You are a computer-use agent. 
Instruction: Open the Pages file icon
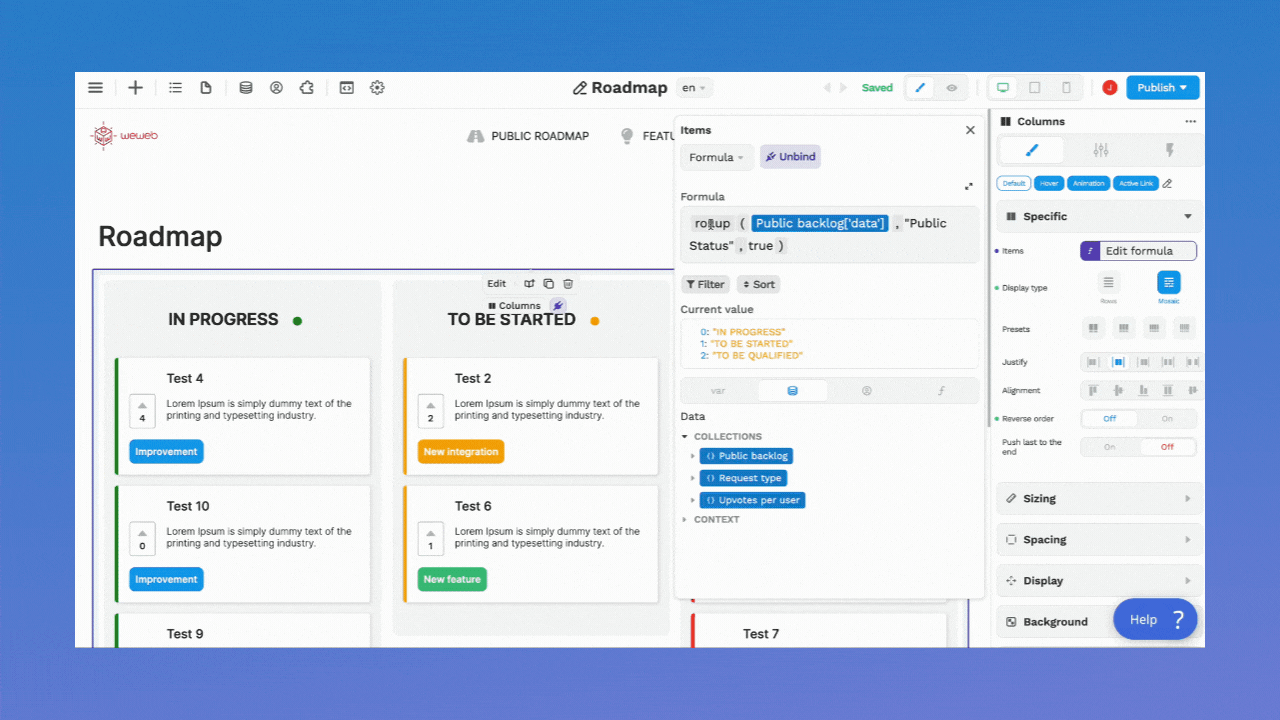click(x=206, y=88)
